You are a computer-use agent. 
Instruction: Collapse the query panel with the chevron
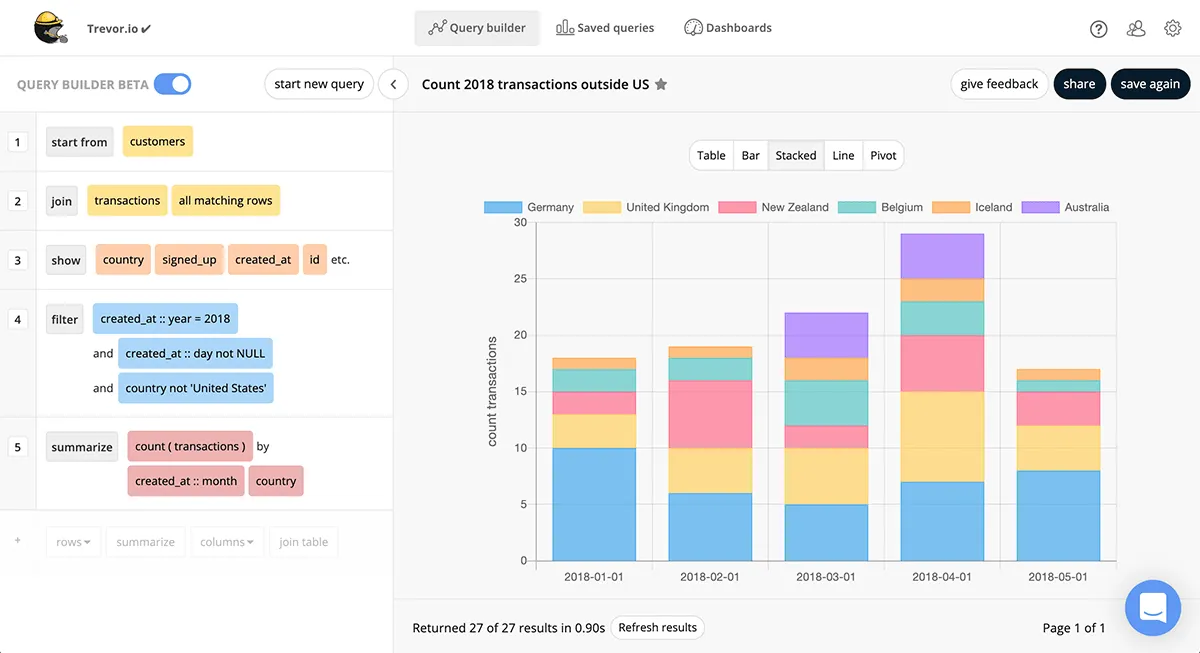394,85
